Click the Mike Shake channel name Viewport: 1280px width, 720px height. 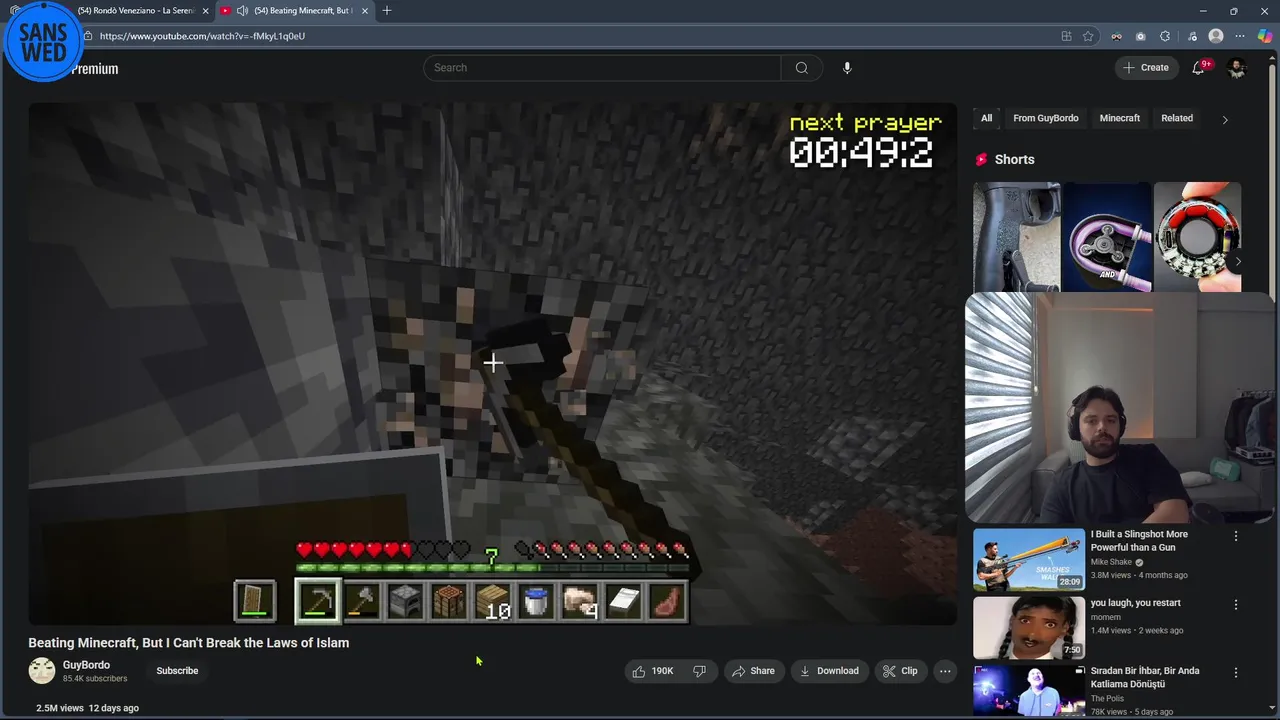click(1111, 562)
